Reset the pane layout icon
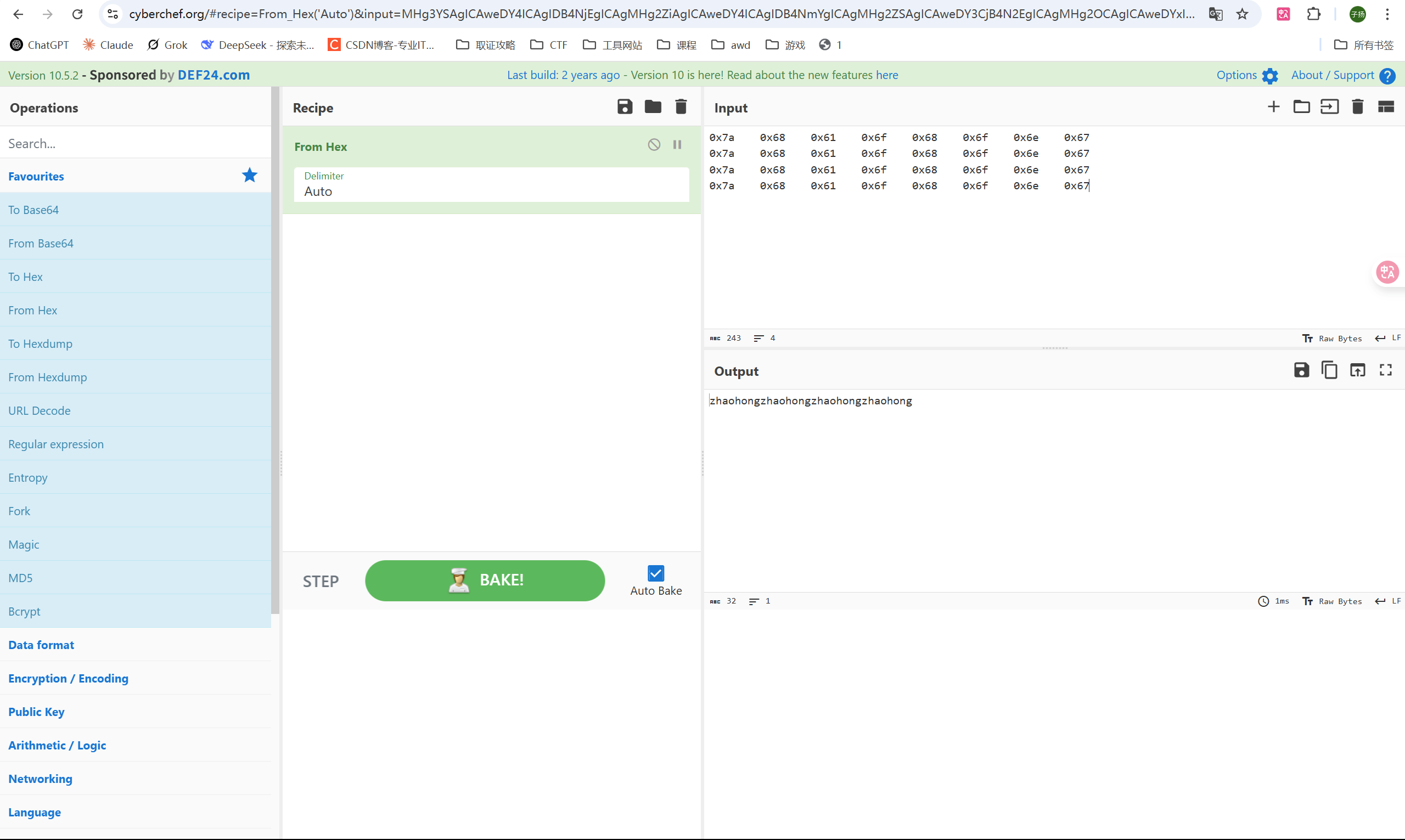The height and width of the screenshot is (840, 1405). 1386,107
